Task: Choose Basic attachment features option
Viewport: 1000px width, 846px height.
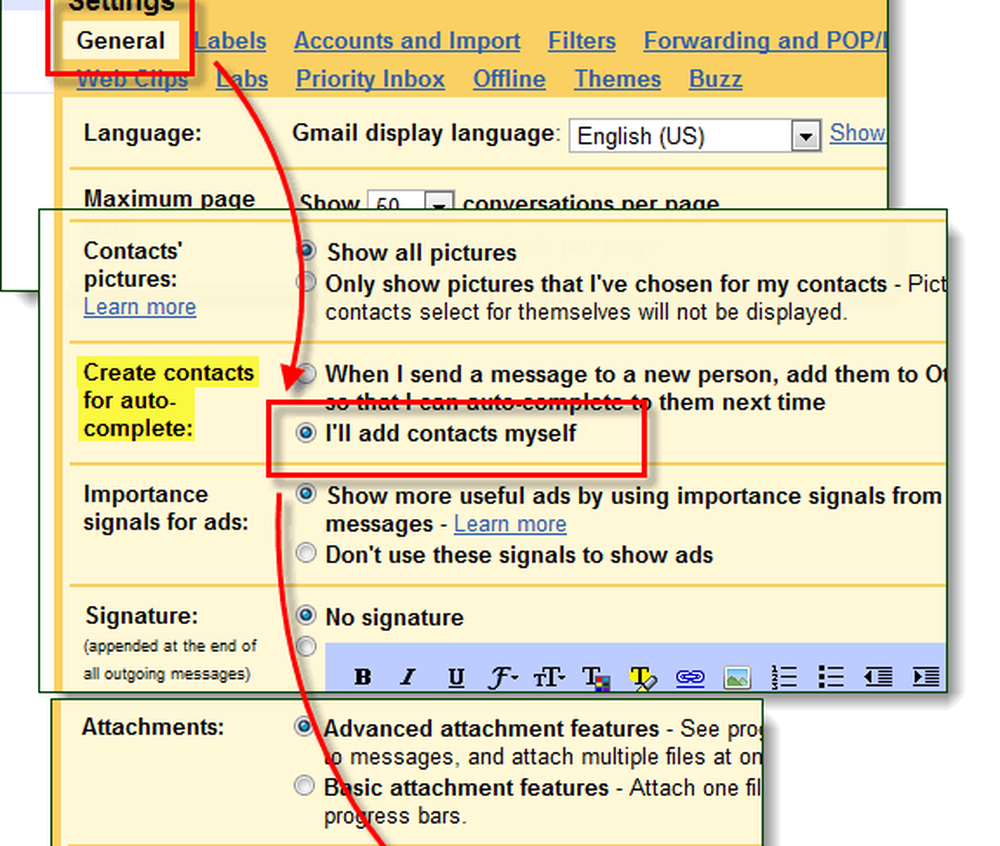Action: [304, 787]
